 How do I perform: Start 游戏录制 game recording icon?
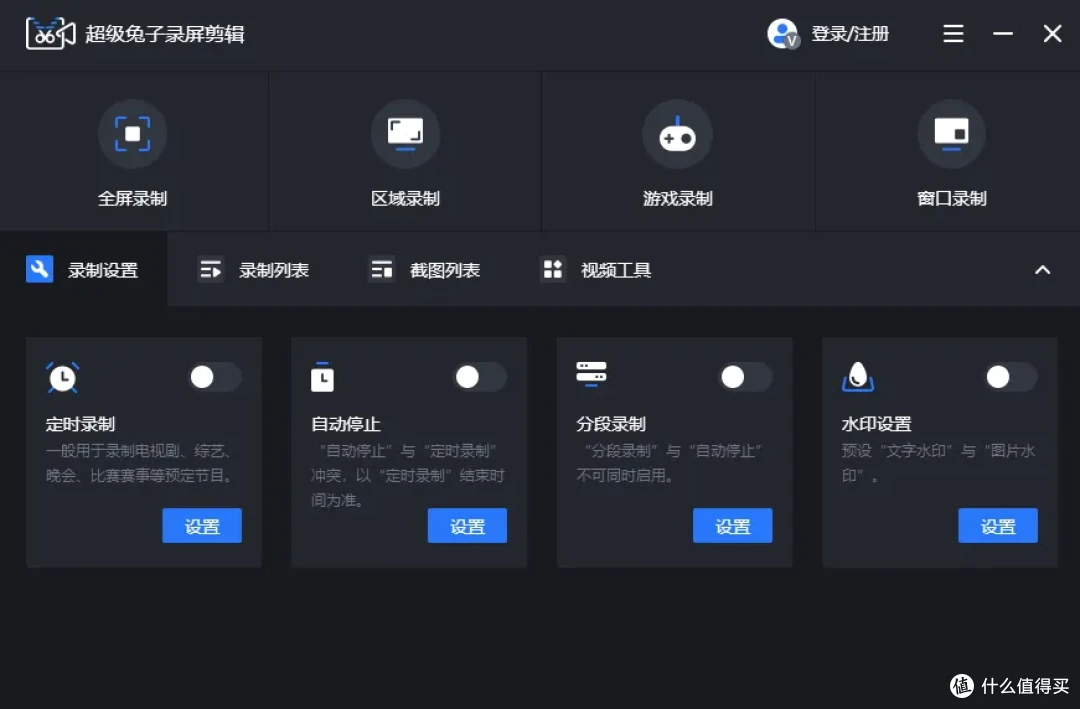pyautogui.click(x=678, y=134)
